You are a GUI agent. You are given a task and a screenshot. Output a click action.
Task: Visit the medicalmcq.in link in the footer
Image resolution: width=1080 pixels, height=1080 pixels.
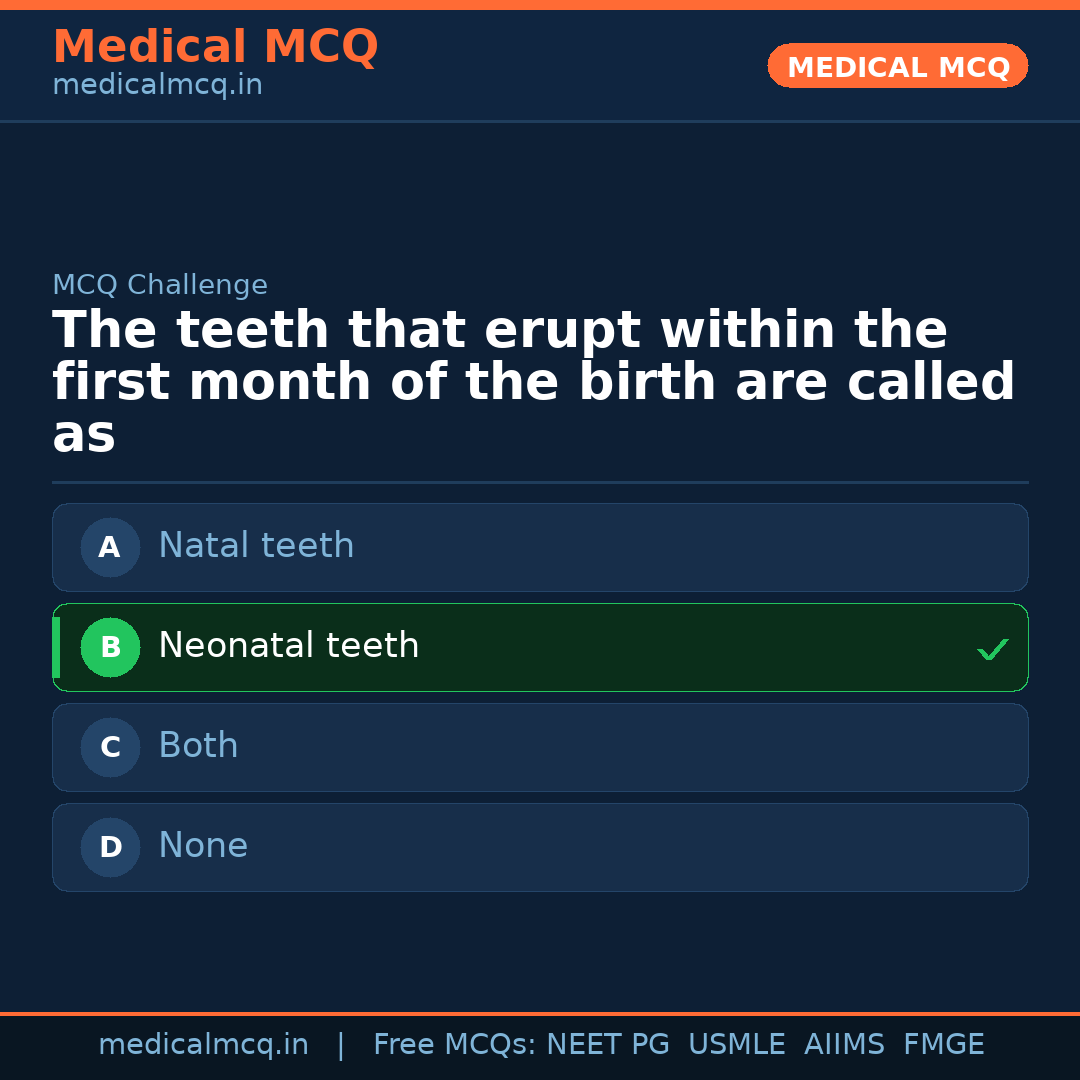204,1044
